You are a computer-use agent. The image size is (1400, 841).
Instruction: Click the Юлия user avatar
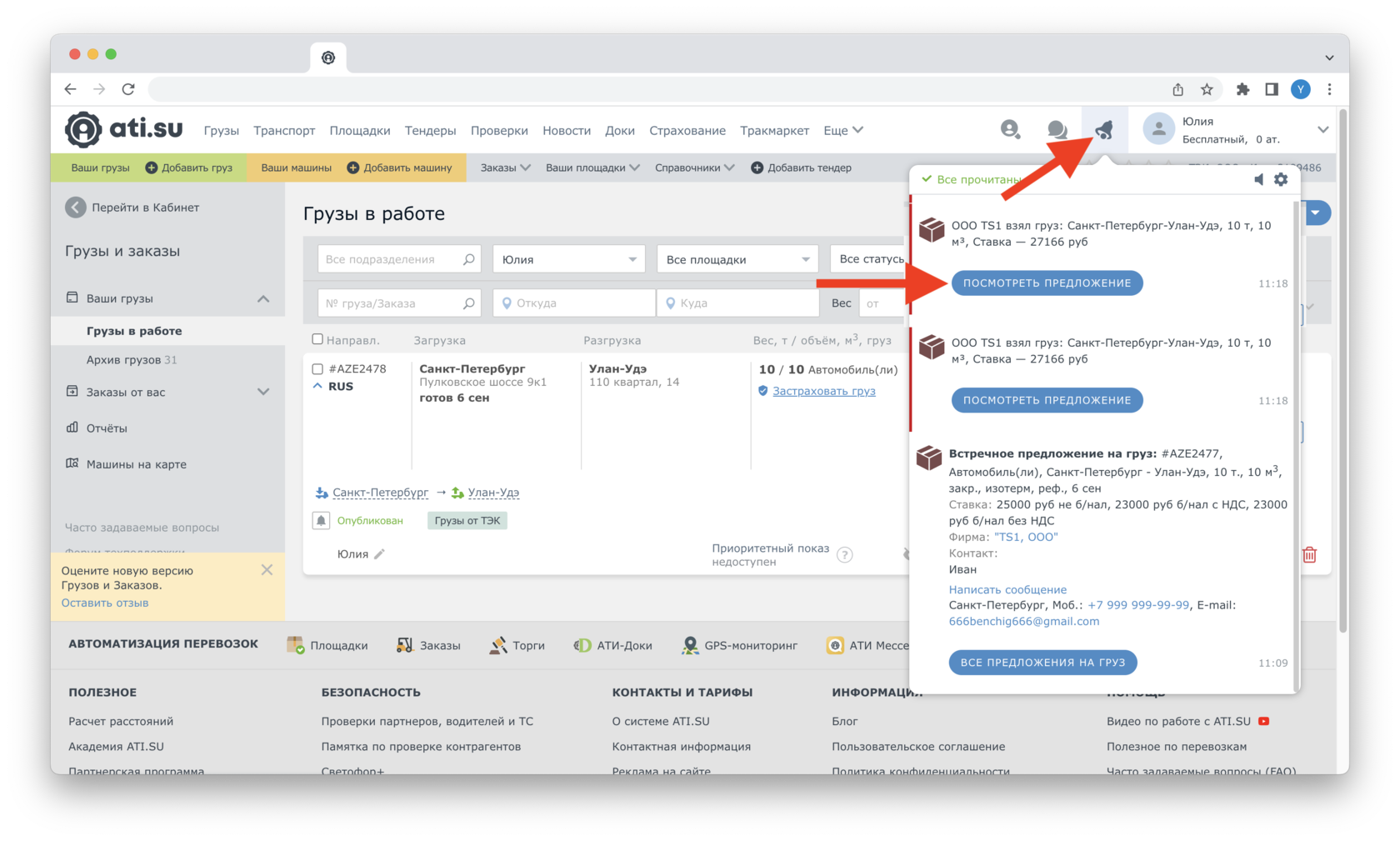click(1158, 129)
